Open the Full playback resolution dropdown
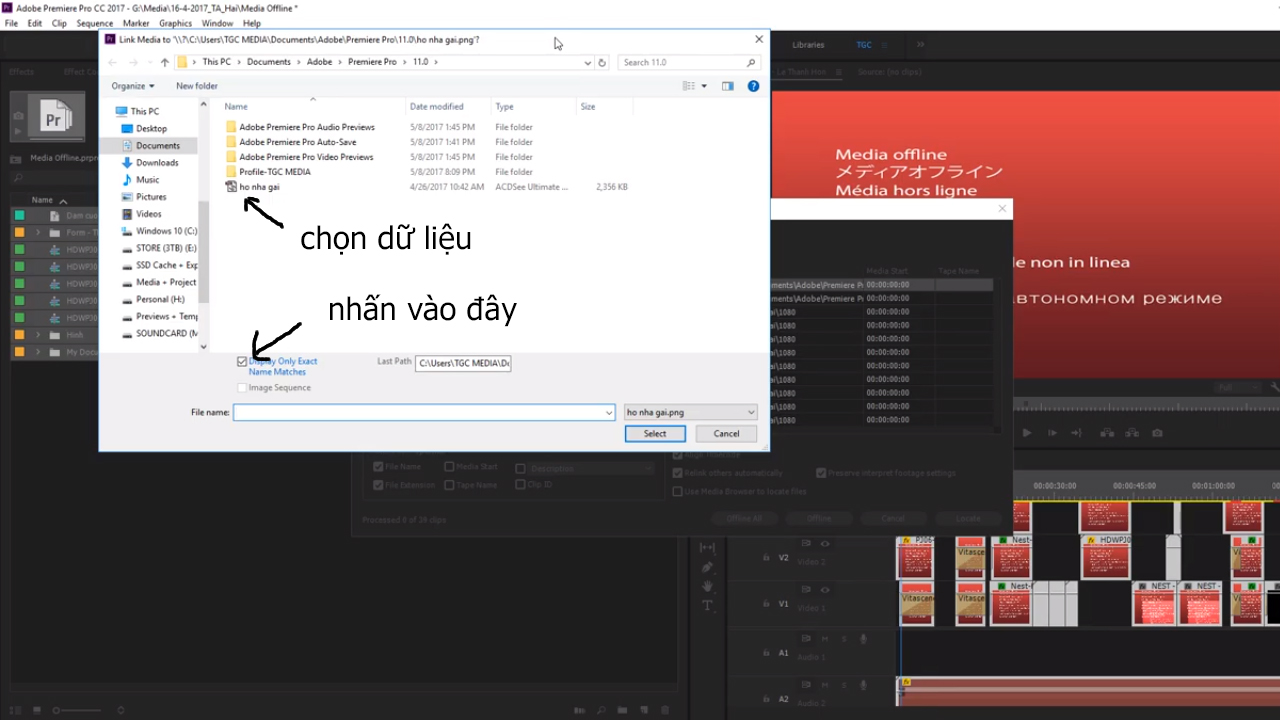 coord(1238,387)
